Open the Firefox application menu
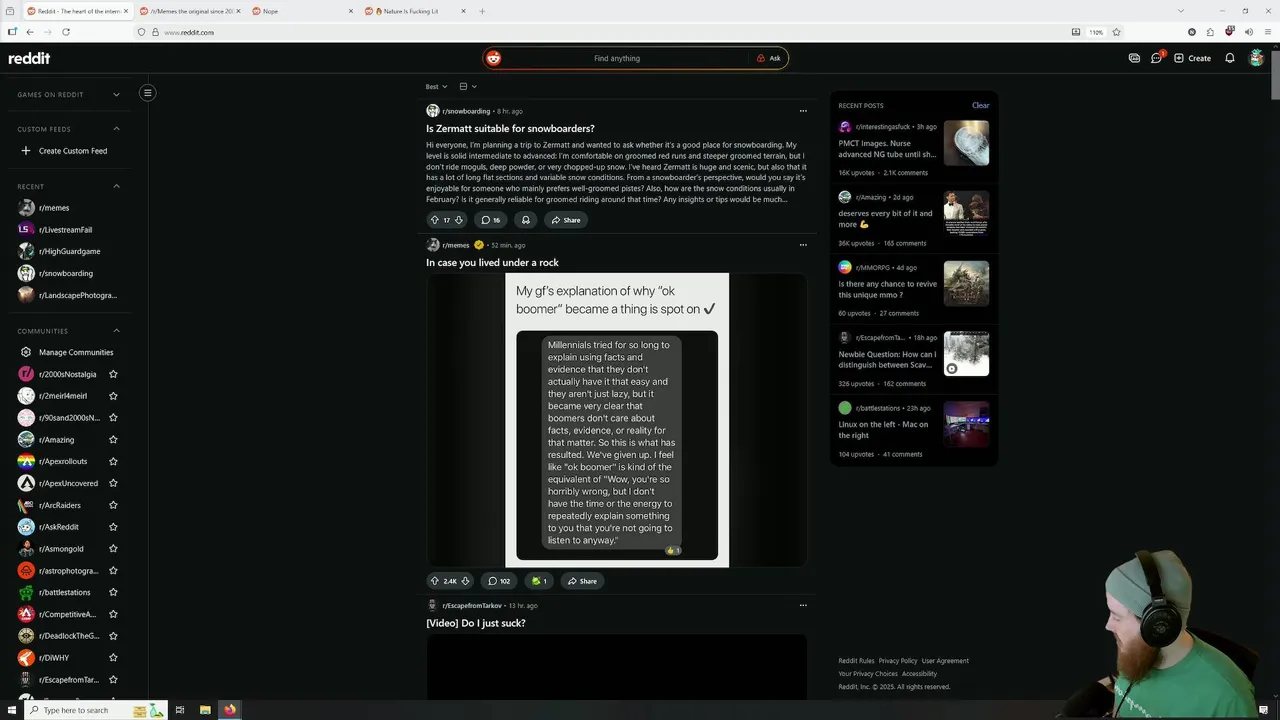Image resolution: width=1280 pixels, height=720 pixels. click(x=1266, y=32)
